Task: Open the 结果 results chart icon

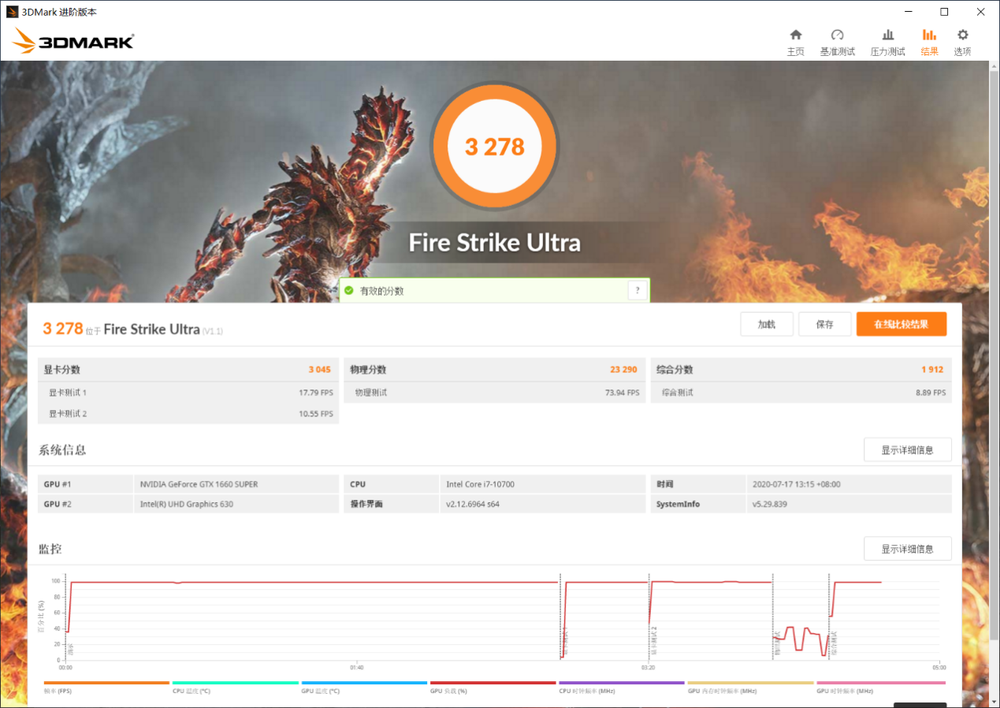Action: point(929,42)
